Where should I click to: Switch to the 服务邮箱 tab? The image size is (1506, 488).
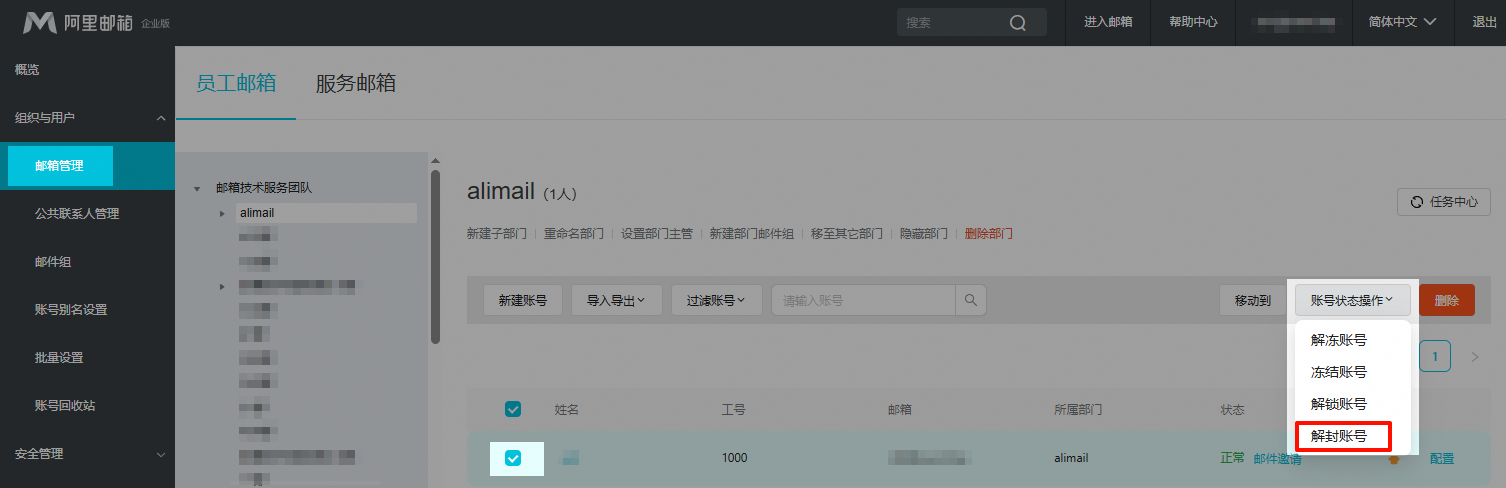tap(355, 84)
